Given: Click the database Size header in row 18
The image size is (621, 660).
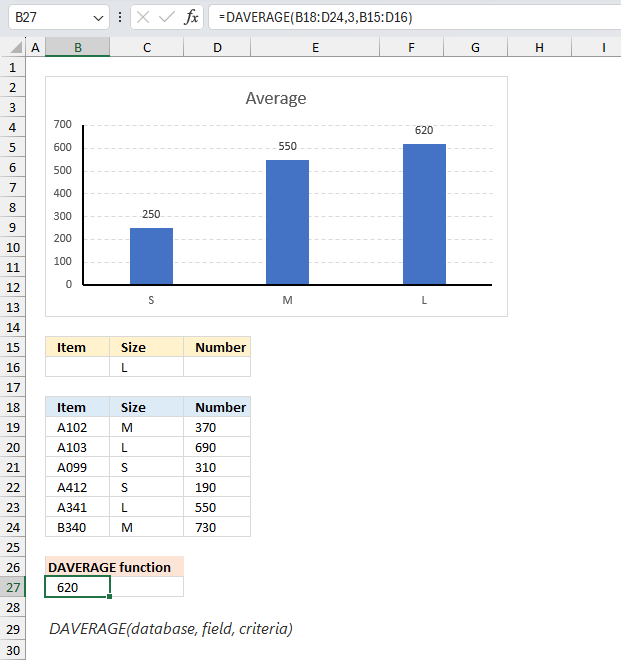Looking at the screenshot, I should click(x=147, y=407).
